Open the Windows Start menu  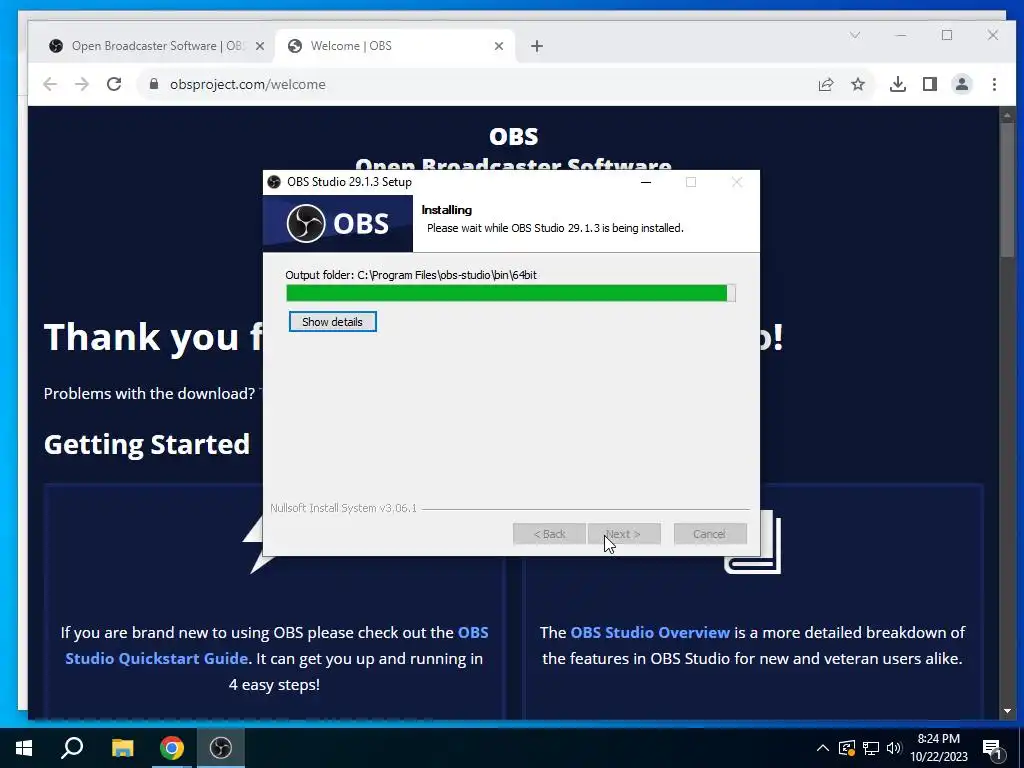coord(24,748)
